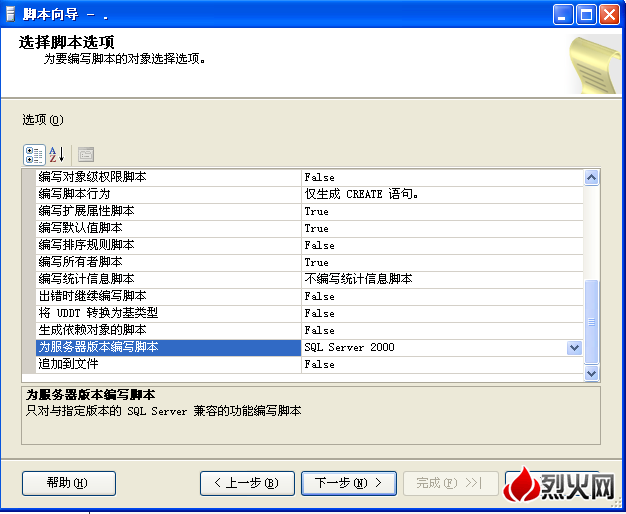
Task: Open the server version dropdown arrow
Action: point(574,347)
